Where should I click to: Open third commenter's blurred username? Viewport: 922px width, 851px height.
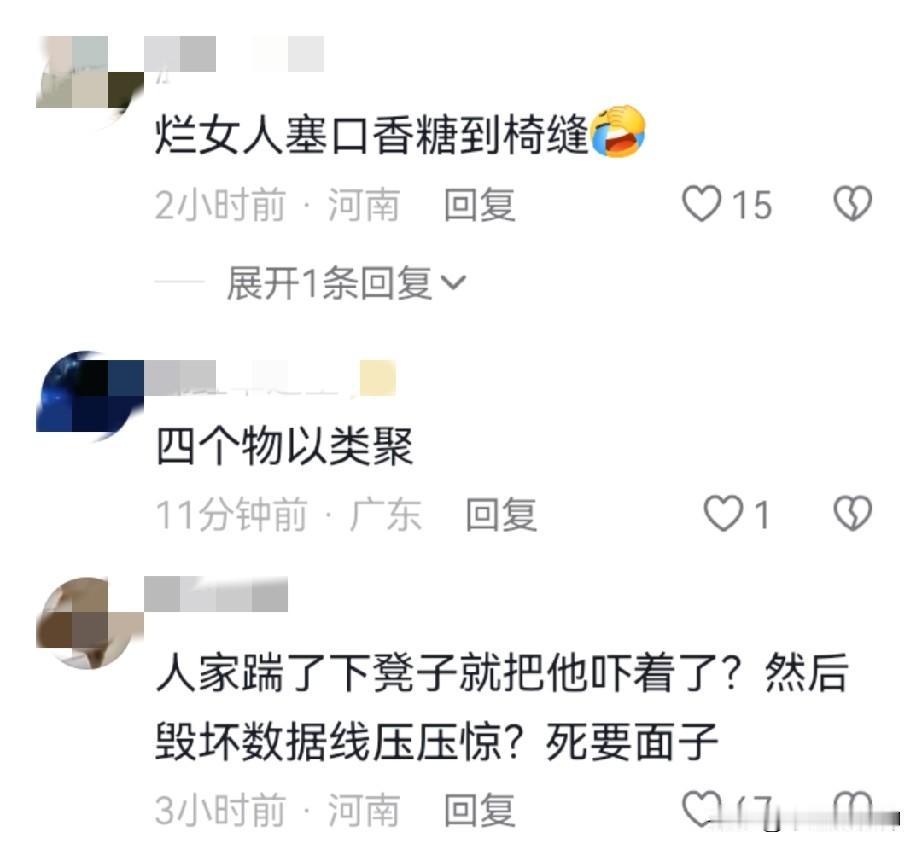[216, 594]
